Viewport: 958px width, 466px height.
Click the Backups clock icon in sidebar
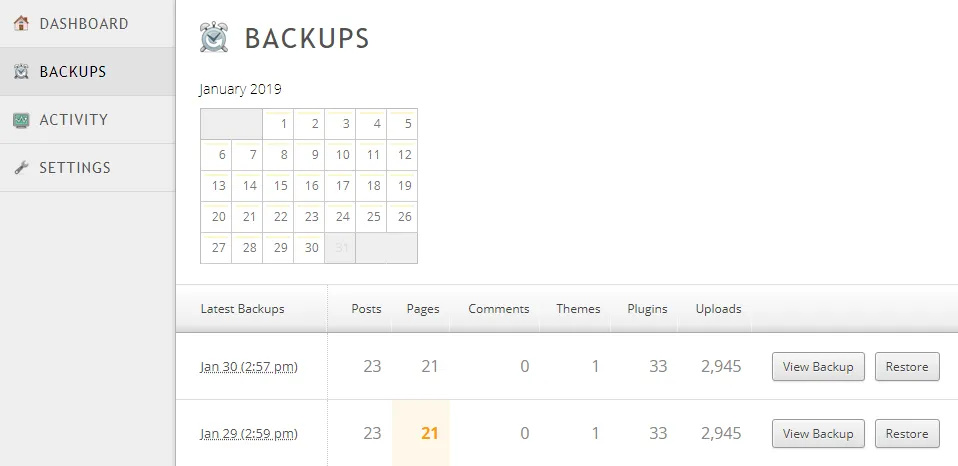point(21,72)
